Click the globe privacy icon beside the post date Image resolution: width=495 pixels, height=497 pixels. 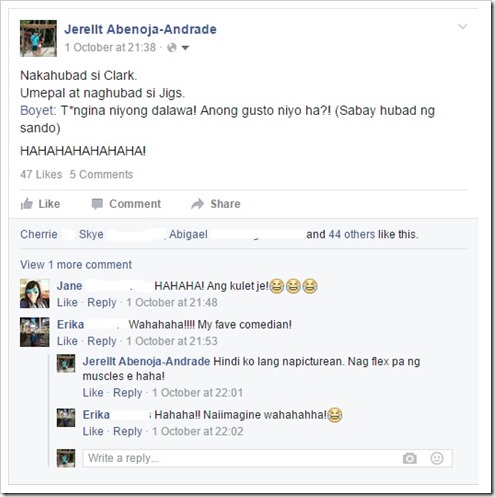[172, 48]
